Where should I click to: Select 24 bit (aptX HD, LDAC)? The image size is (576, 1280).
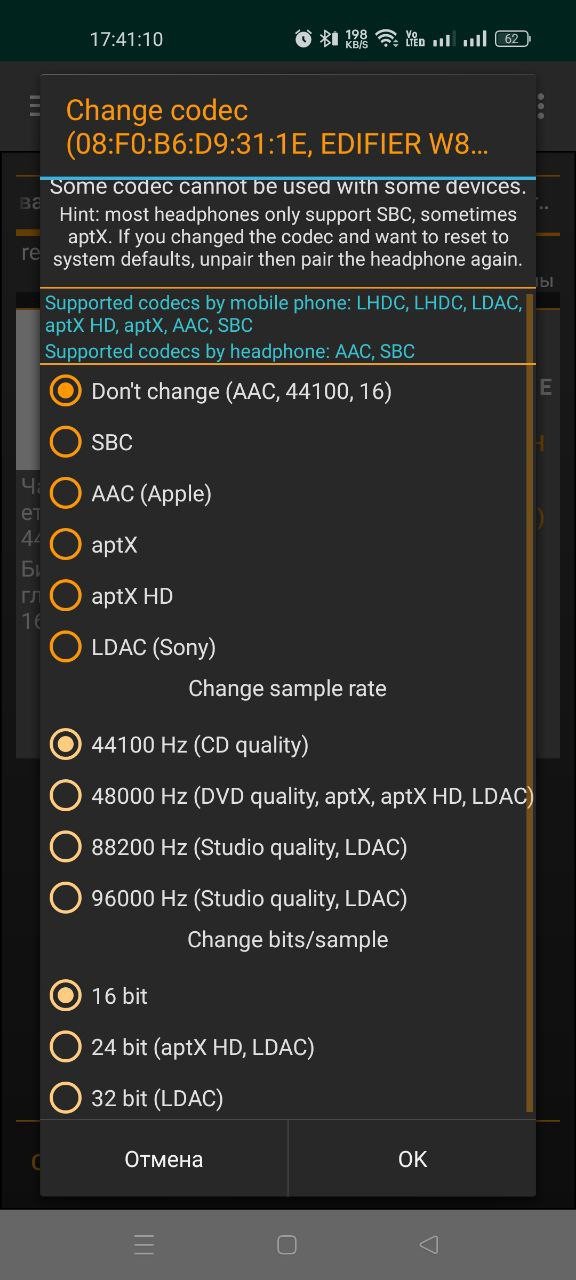pos(288,1047)
